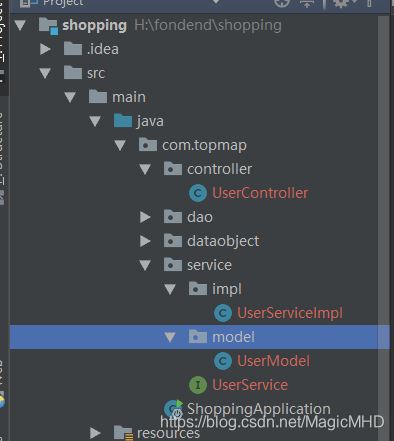
Task: Select the "java" label
Action: pos(150,121)
